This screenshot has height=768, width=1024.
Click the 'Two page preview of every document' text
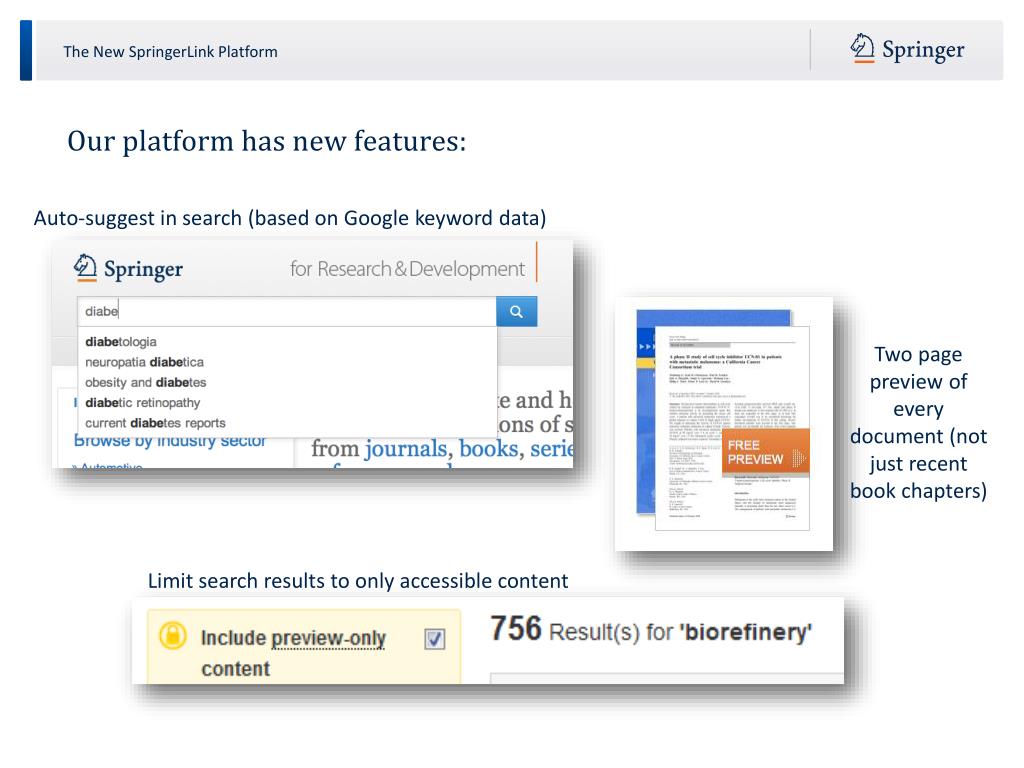click(918, 423)
